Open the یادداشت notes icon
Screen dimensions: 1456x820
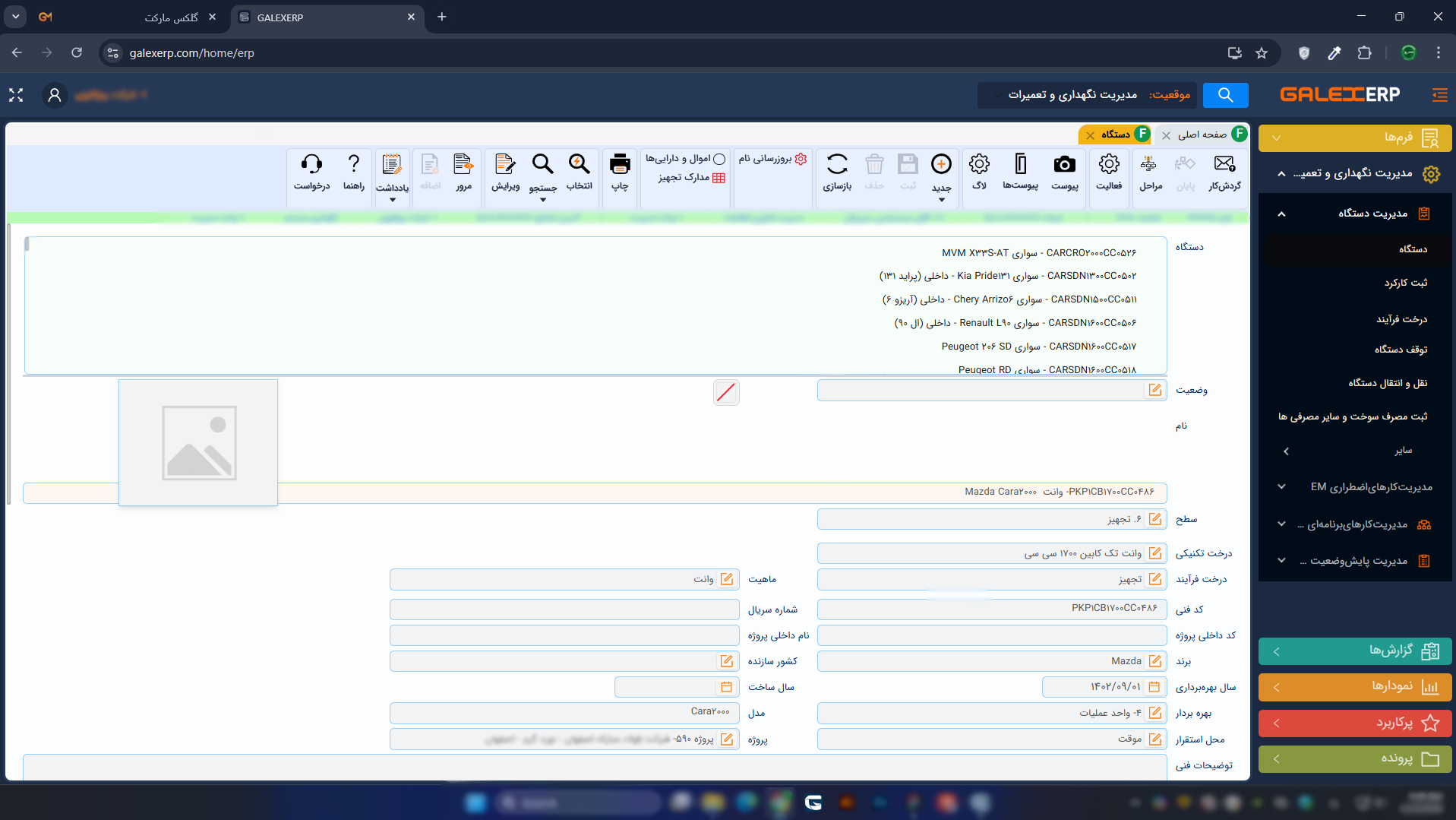(392, 173)
